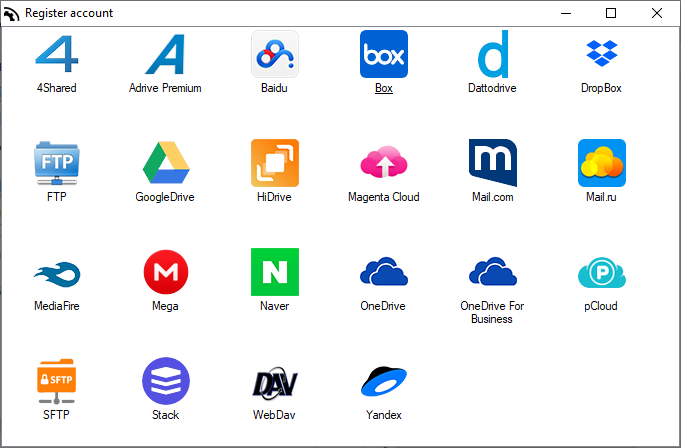
Task: Select the 4Shared cloud service icon
Action: (56, 54)
